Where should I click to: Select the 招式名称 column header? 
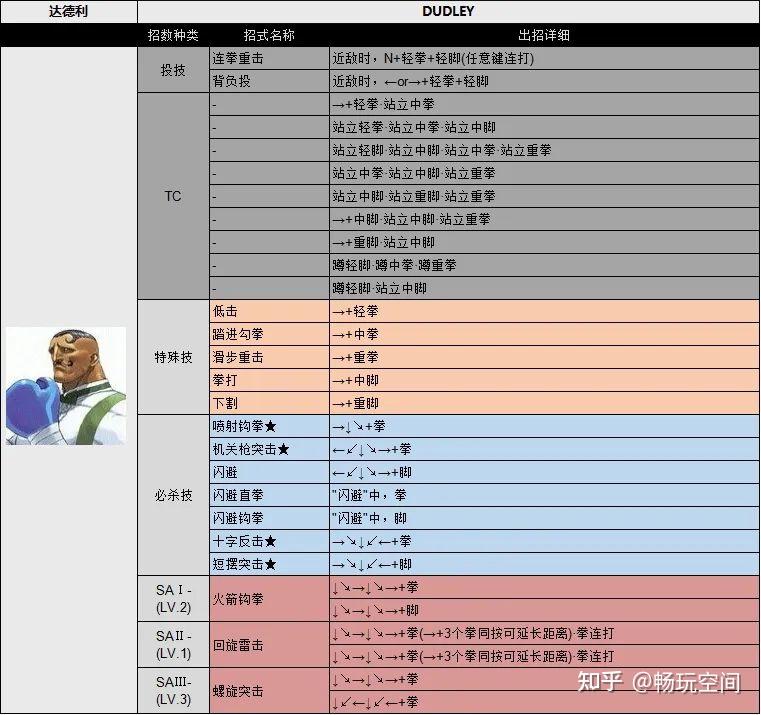(x=269, y=35)
